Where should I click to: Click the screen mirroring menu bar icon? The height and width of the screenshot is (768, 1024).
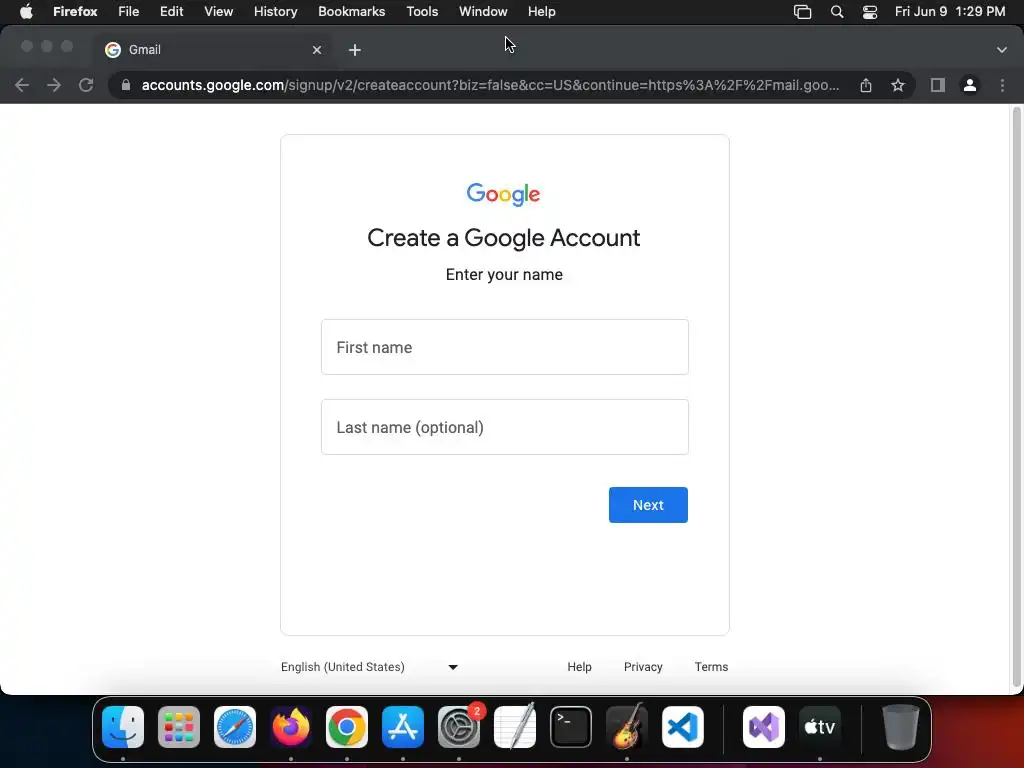[803, 12]
